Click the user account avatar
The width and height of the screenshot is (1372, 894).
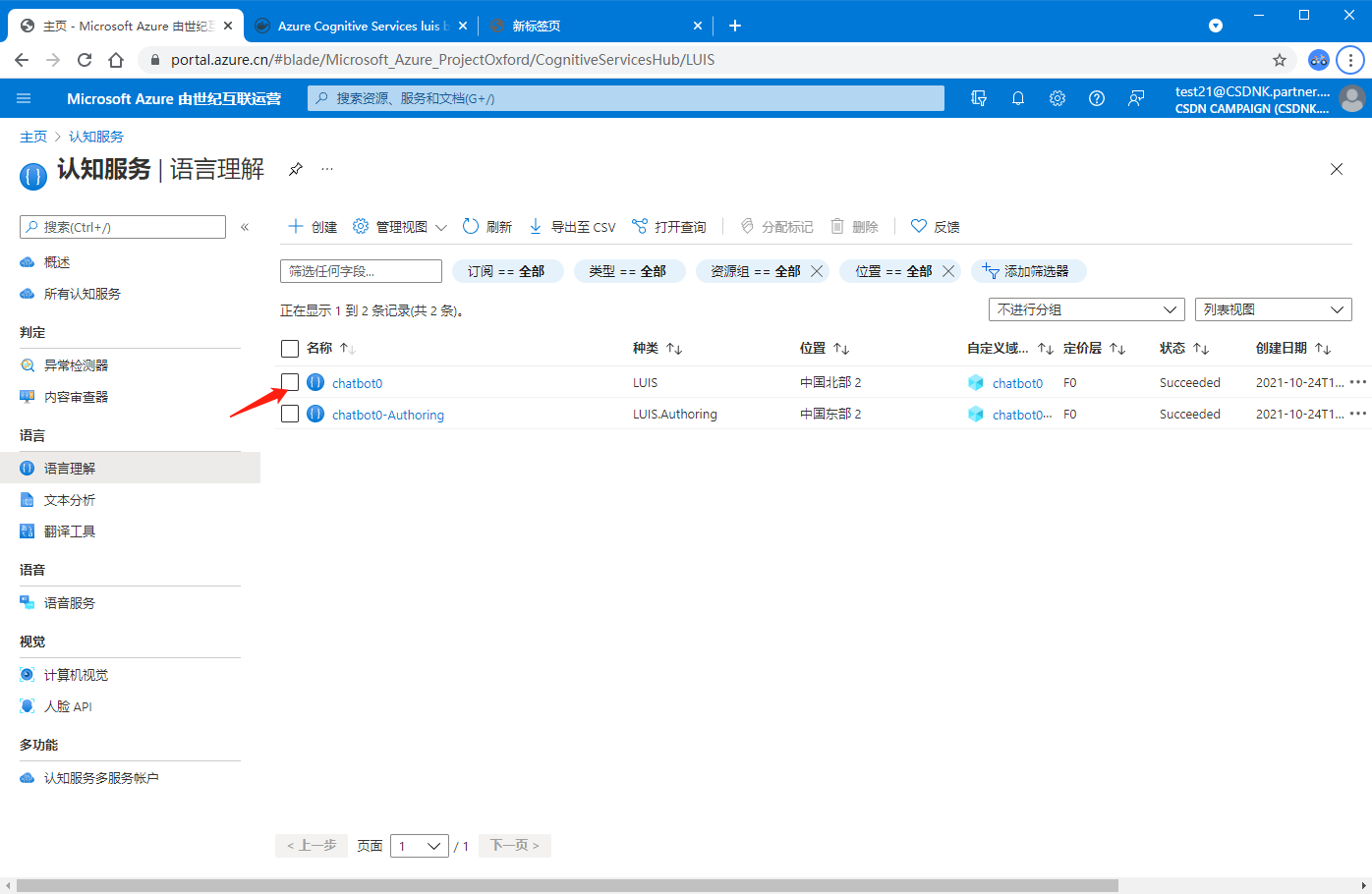[x=1352, y=98]
